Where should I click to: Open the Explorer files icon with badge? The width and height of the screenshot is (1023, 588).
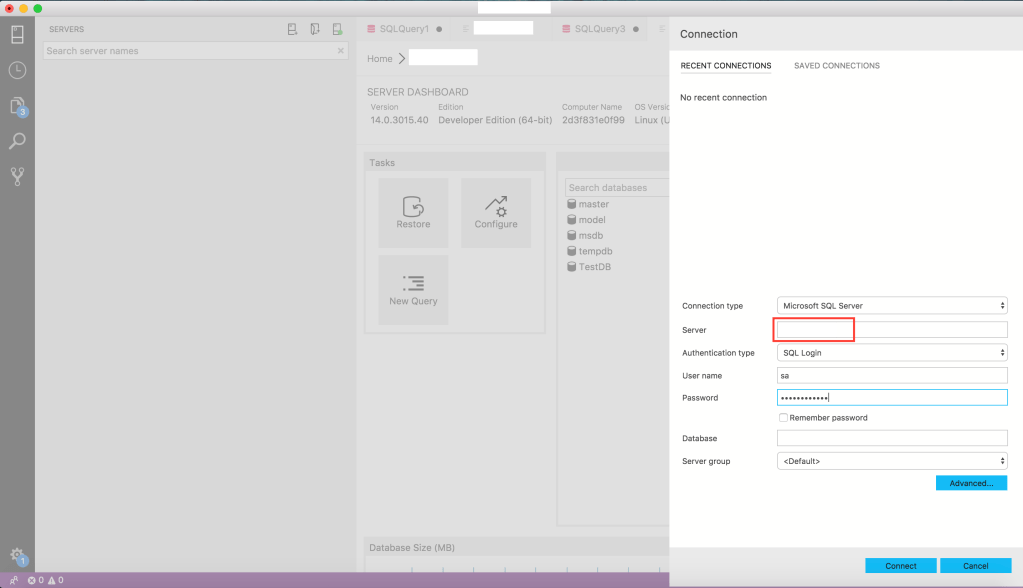click(17, 106)
